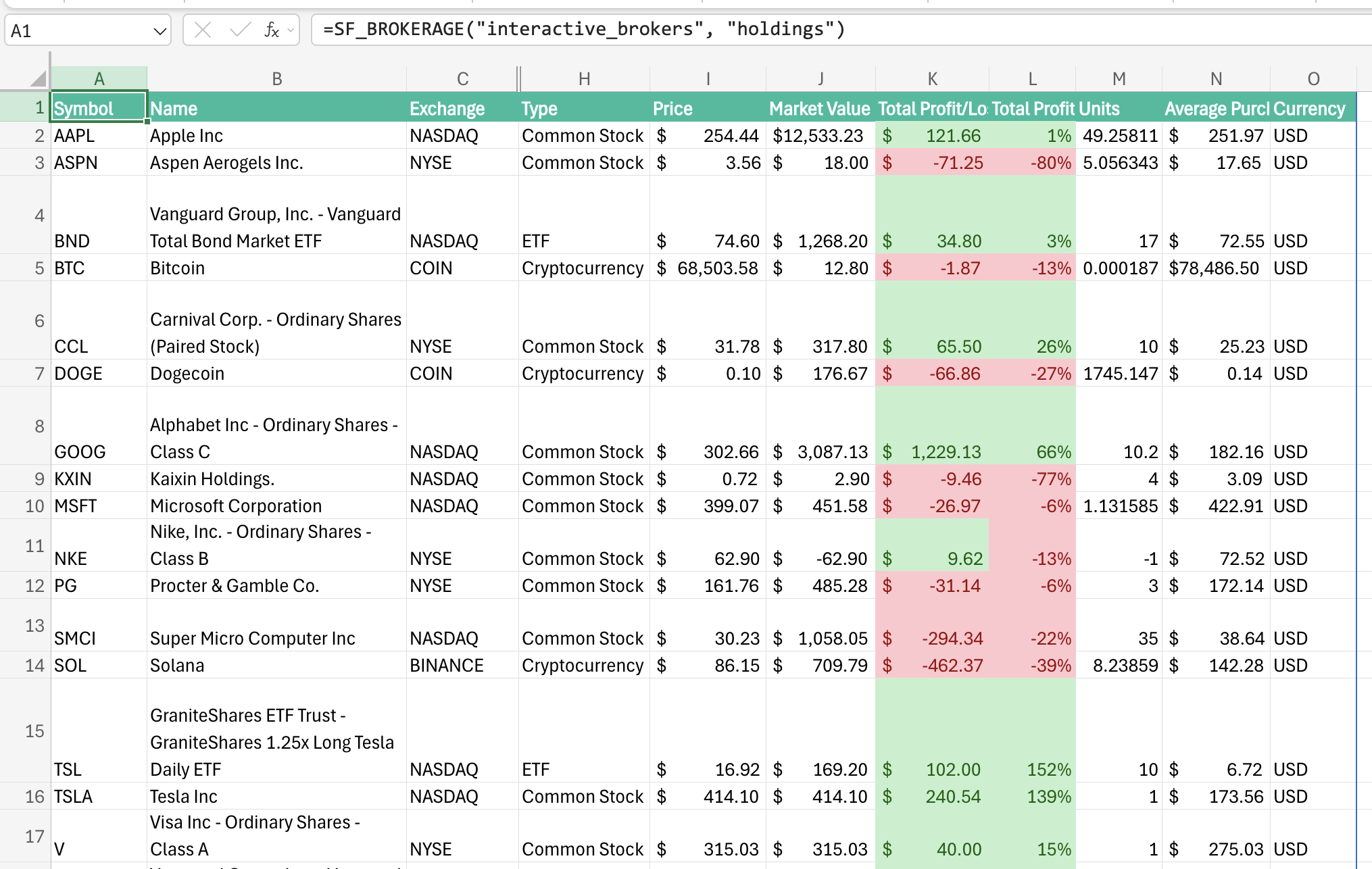Click the confirm checkmark formula icon
The width and height of the screenshot is (1372, 869).
pos(240,30)
